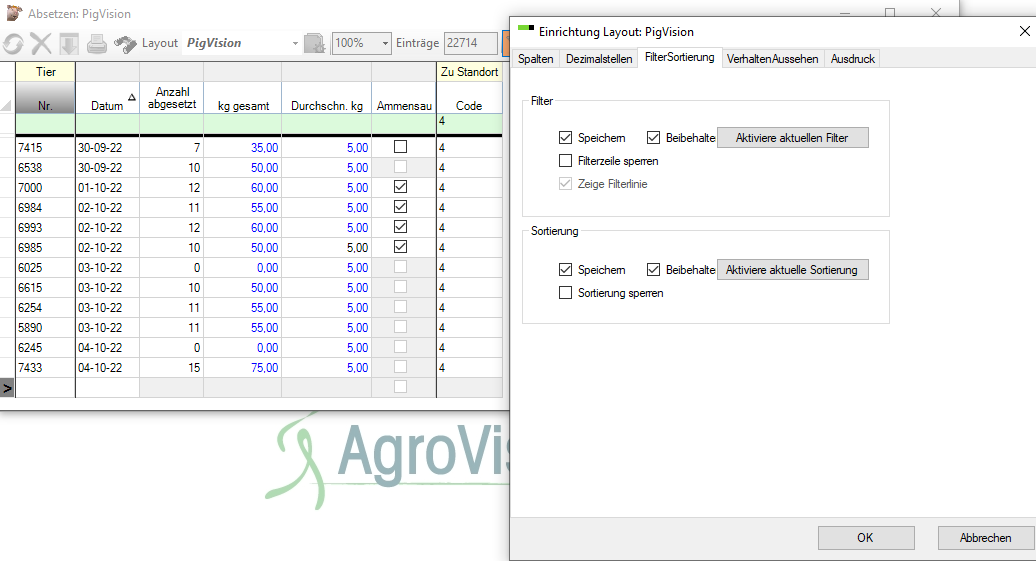Open the VerhaltenAussehen tab
1036x561 pixels.
click(772, 59)
